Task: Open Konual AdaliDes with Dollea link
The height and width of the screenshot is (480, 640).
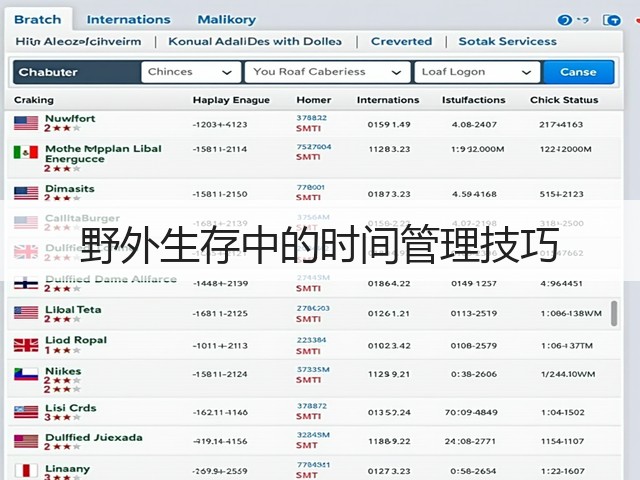Action: [x=255, y=42]
